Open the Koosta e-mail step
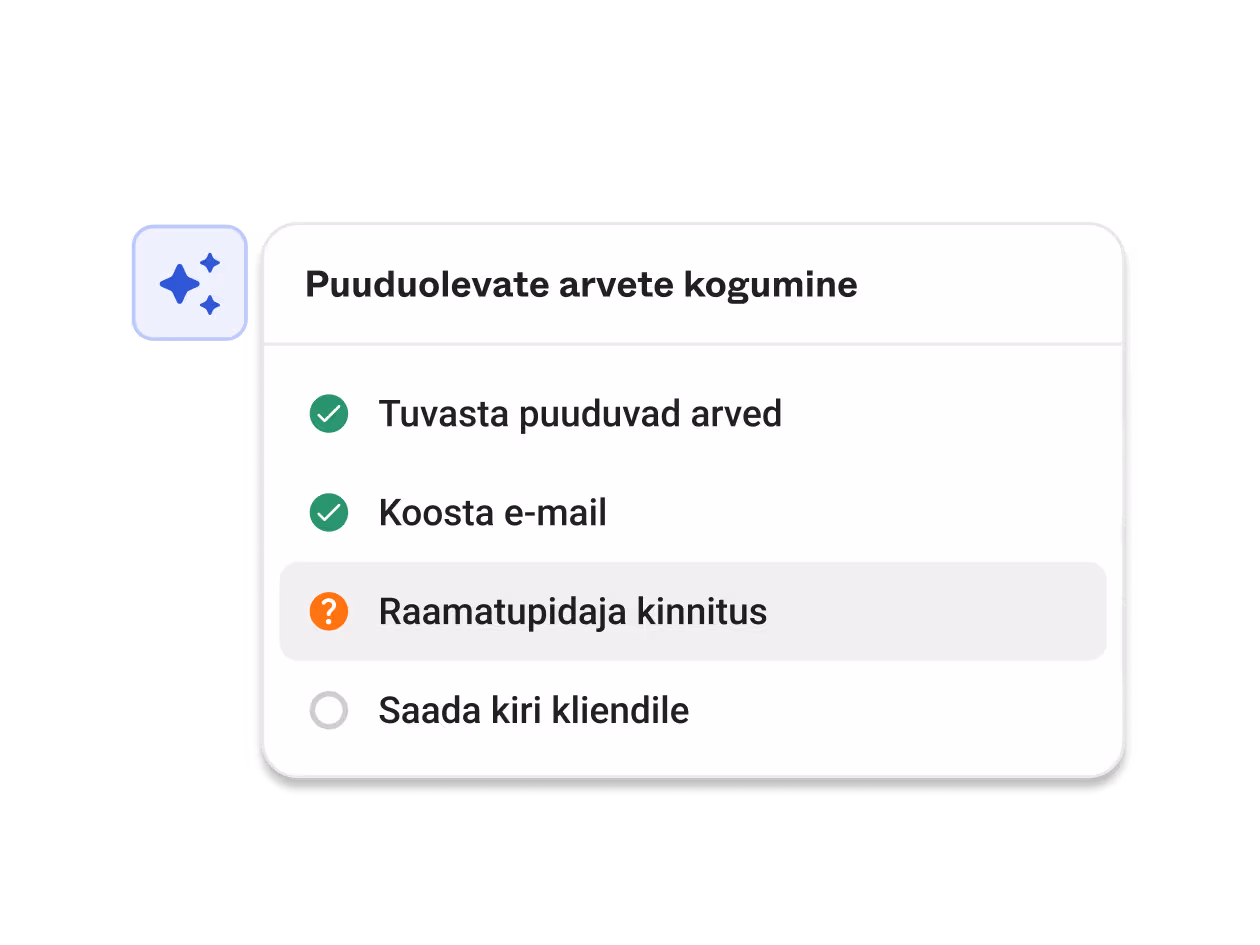This screenshot has width=1260, height=945. [493, 513]
